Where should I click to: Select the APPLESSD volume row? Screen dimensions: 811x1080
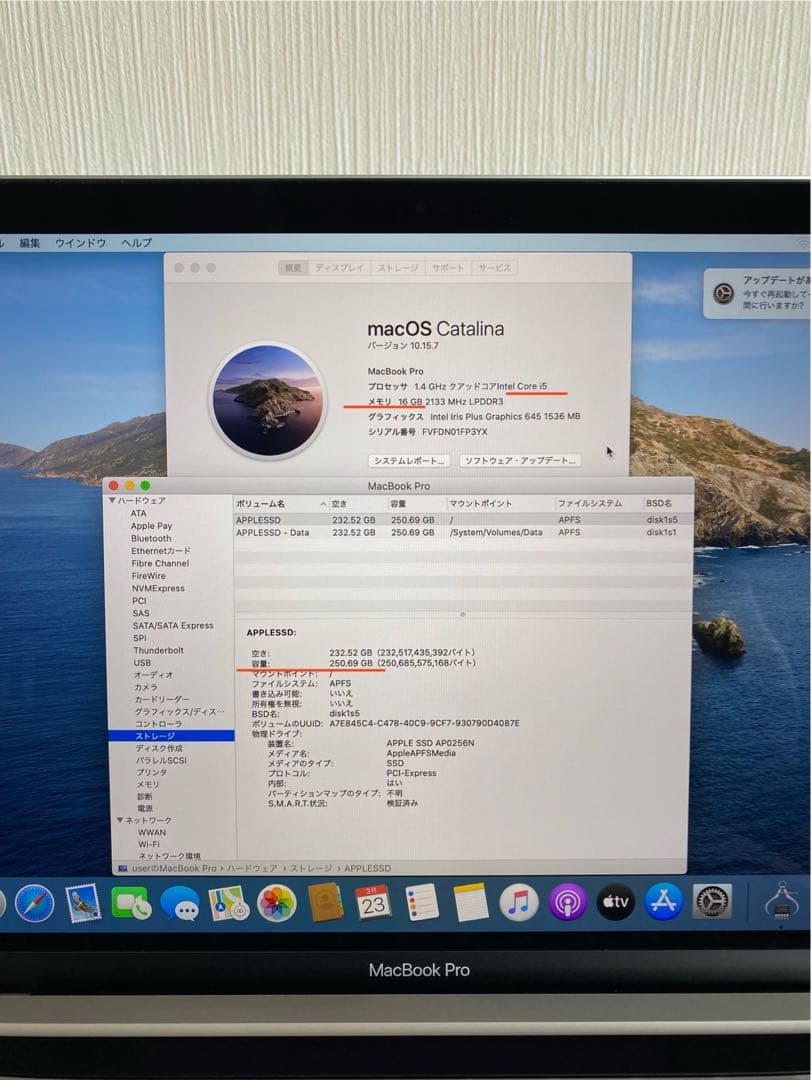click(x=462, y=520)
